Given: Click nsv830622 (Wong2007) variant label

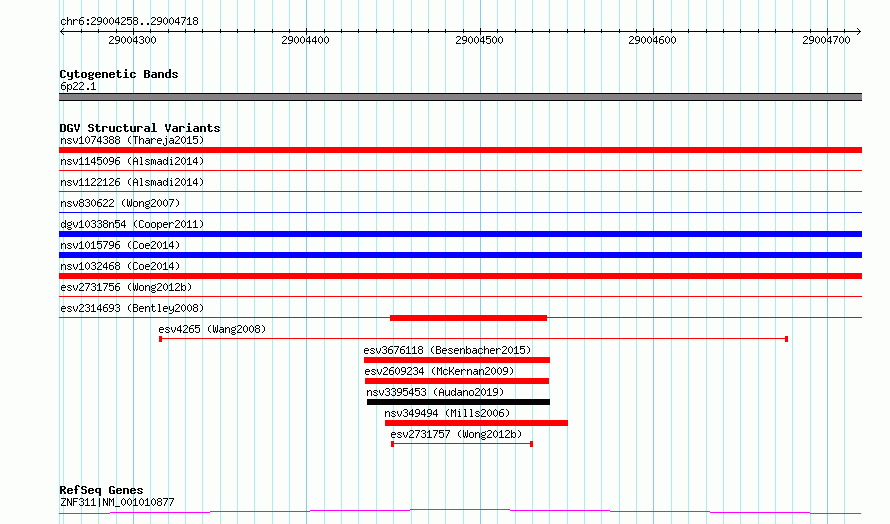Looking at the screenshot, I should click(x=120, y=203).
